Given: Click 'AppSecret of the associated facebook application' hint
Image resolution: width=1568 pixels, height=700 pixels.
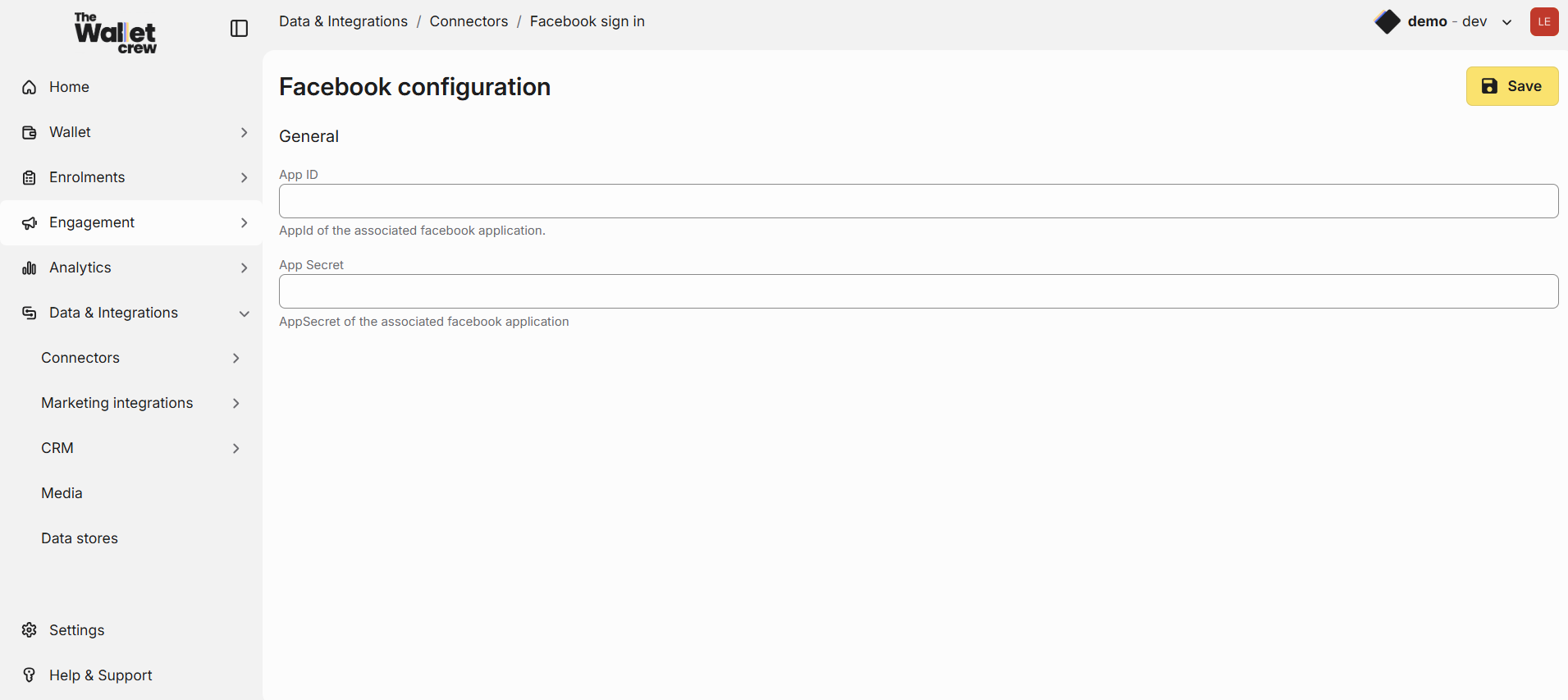Looking at the screenshot, I should 423,322.
